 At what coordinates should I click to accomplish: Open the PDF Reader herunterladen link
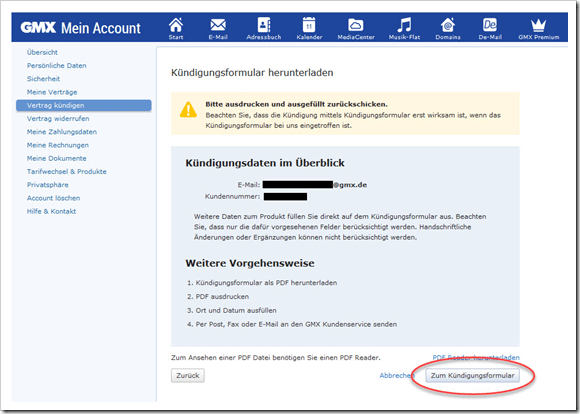click(x=476, y=357)
